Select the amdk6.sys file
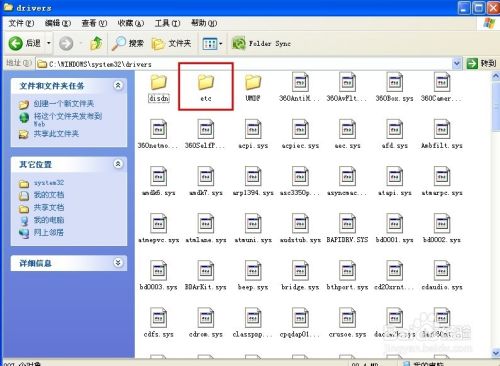Image resolution: width=500 pixels, height=366 pixels. coord(159,182)
